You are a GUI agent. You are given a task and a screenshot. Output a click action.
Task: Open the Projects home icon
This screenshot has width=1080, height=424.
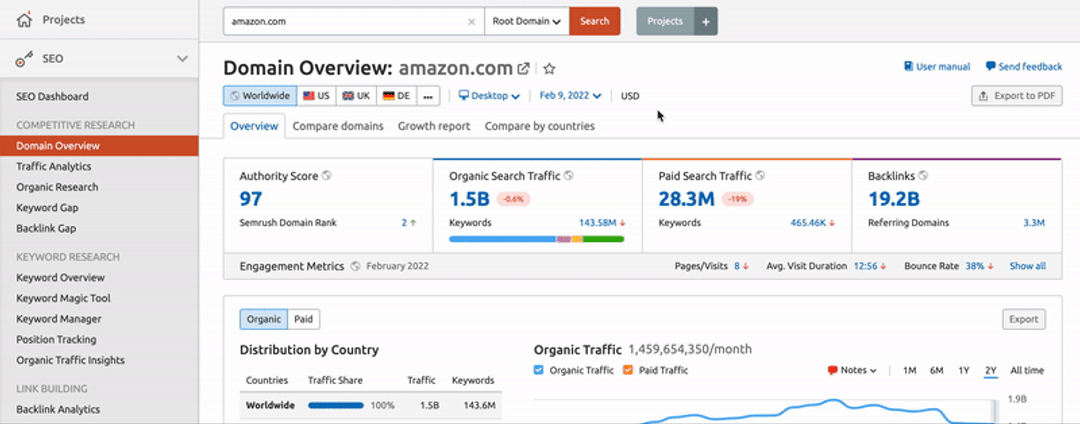[x=24, y=20]
